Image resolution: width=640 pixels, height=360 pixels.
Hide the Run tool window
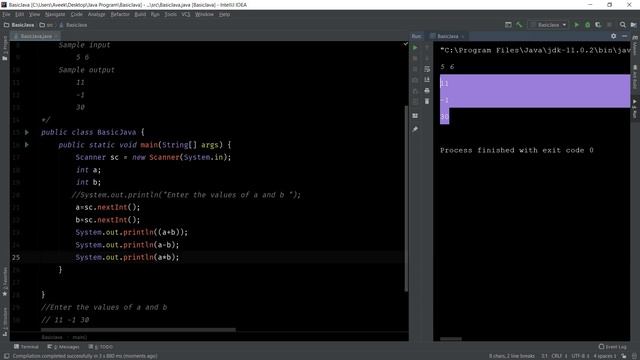coord(624,36)
